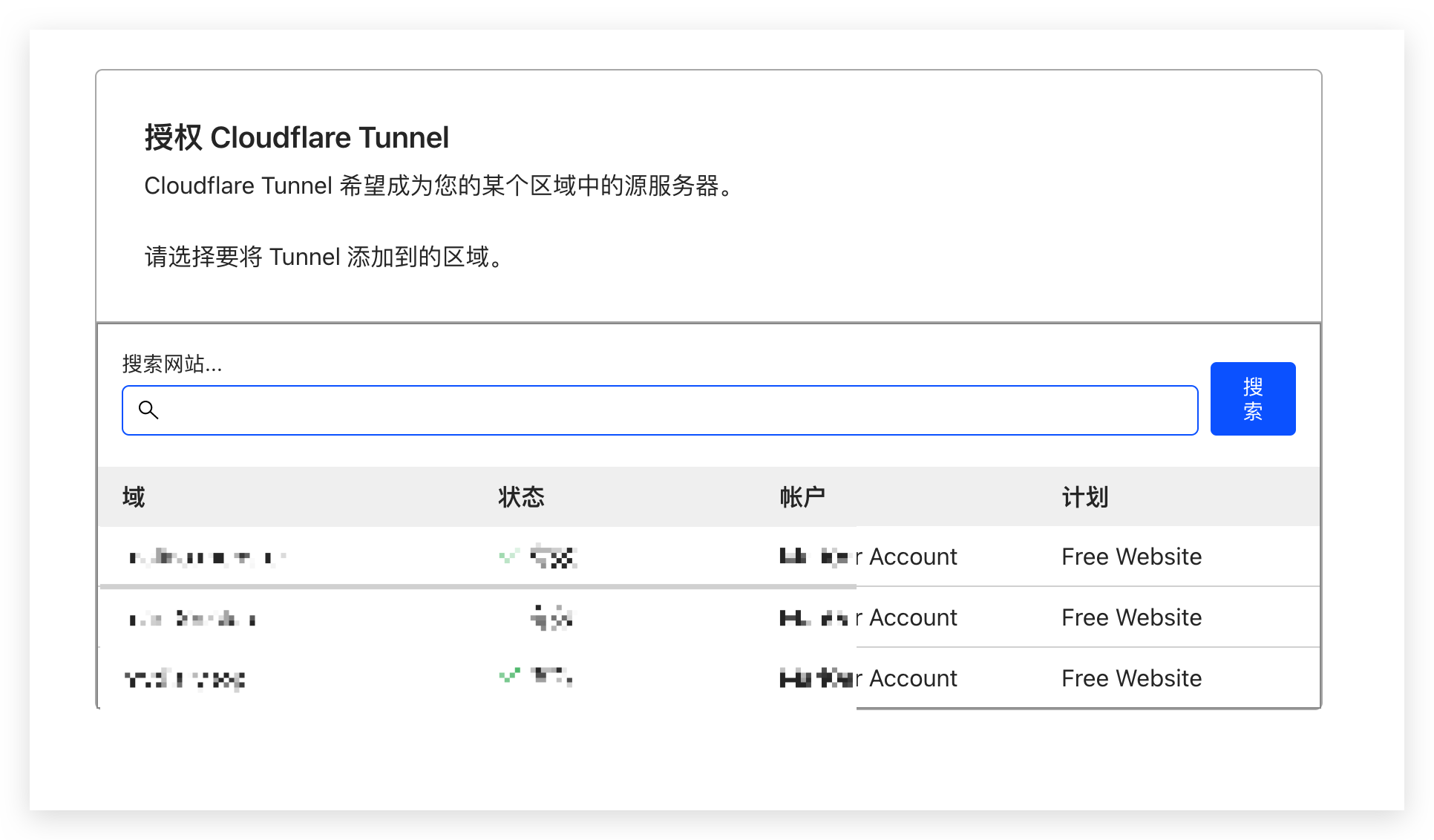The image size is (1434, 840).
Task: Click second row's Account cell
Action: [x=868, y=617]
